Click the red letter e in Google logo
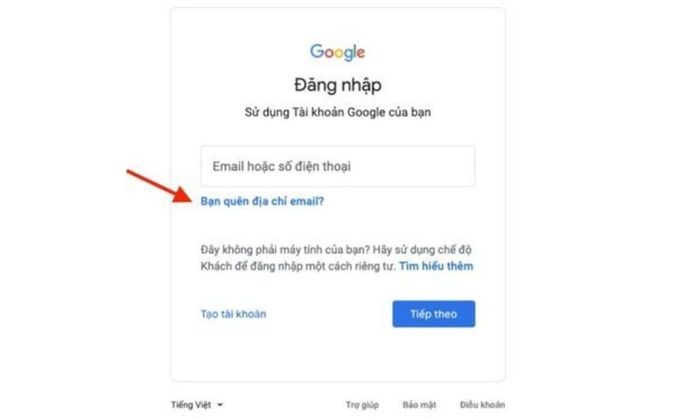Image resolution: width=700 pixels, height=420 pixels. tap(361, 53)
